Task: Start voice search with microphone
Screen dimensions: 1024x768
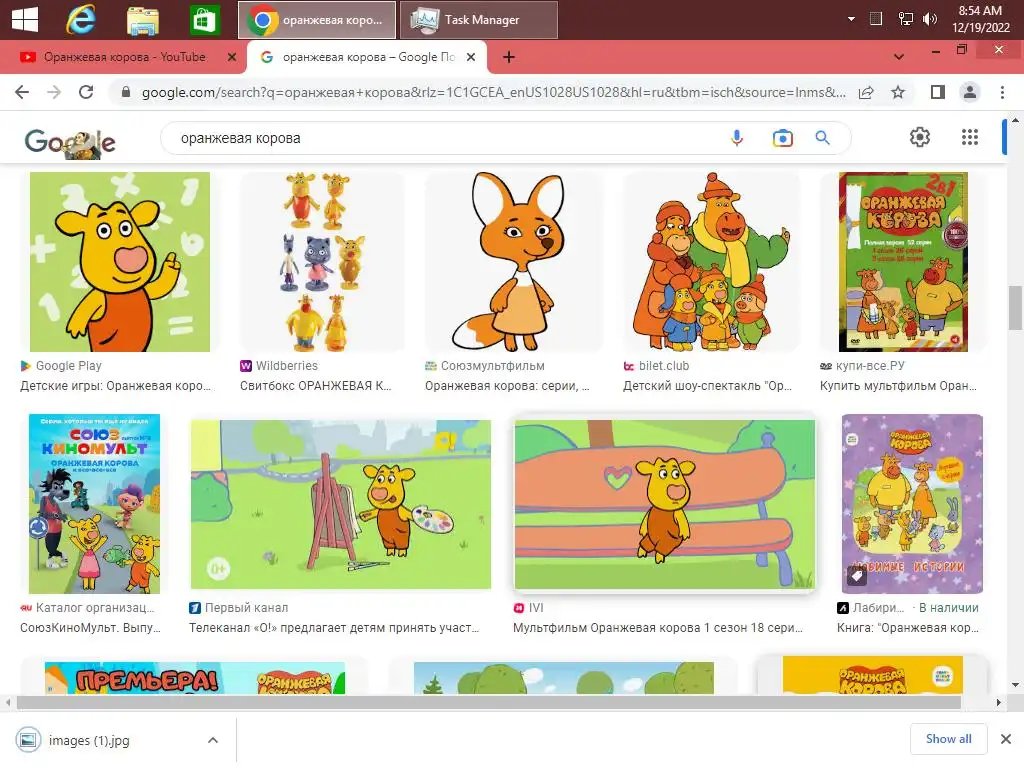Action: click(x=737, y=138)
